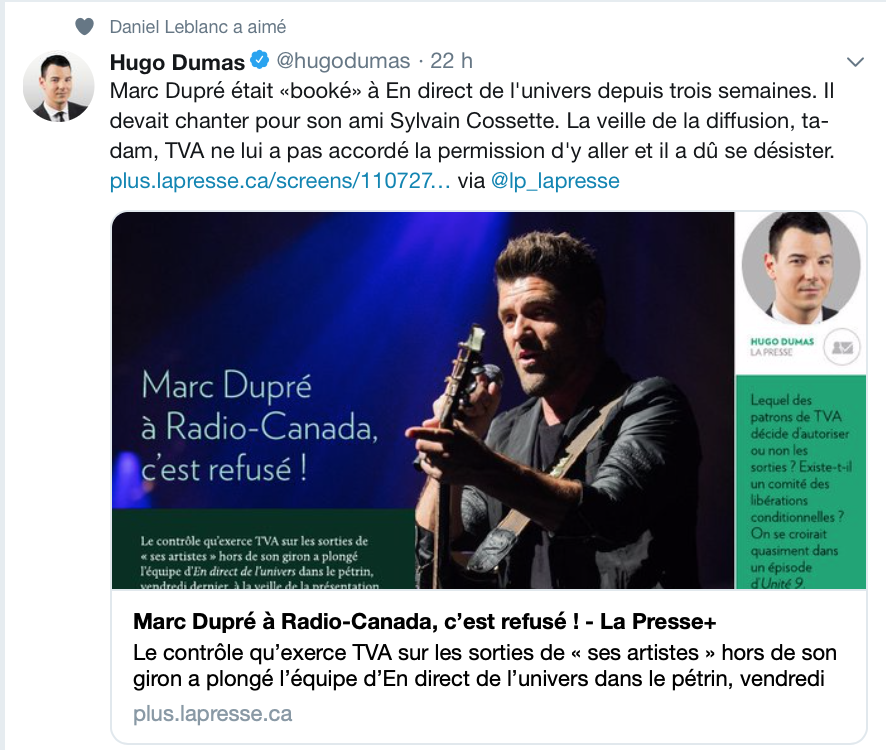Screen dimensions: 886x750
Task: Open Hugo Dumas profile avatar
Action: 58,86
